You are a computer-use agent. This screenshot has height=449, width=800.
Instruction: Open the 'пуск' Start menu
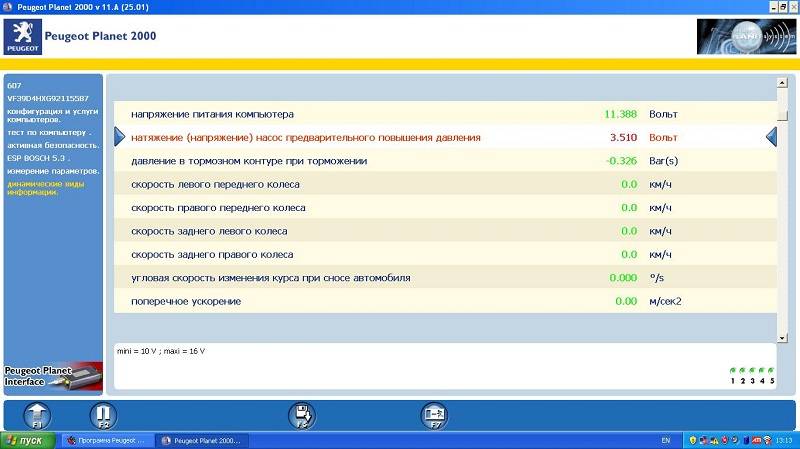click(x=27, y=440)
